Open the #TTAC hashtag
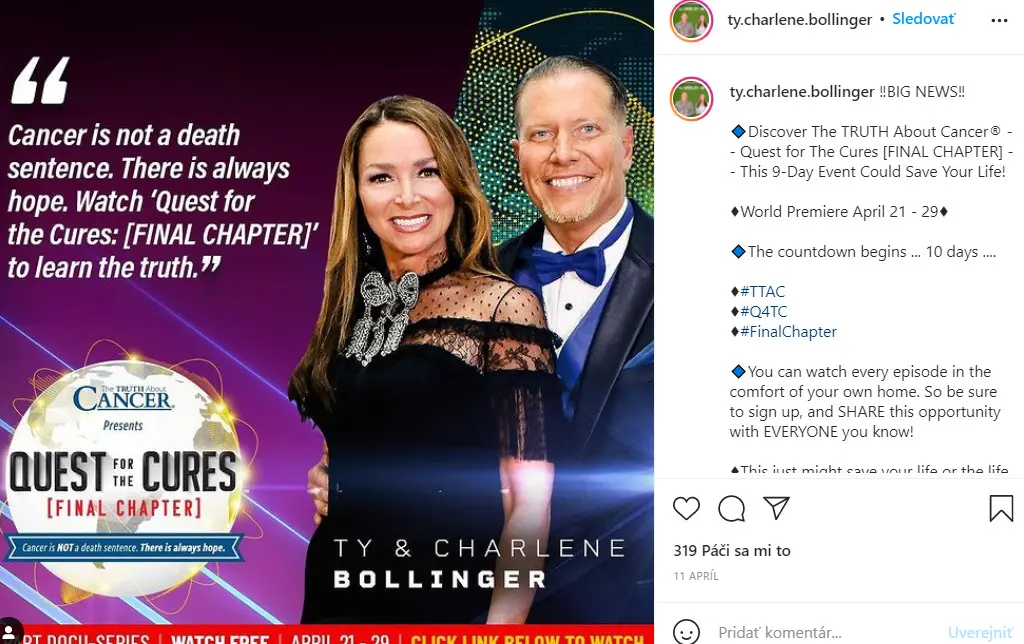Image resolution: width=1024 pixels, height=644 pixels. (762, 291)
